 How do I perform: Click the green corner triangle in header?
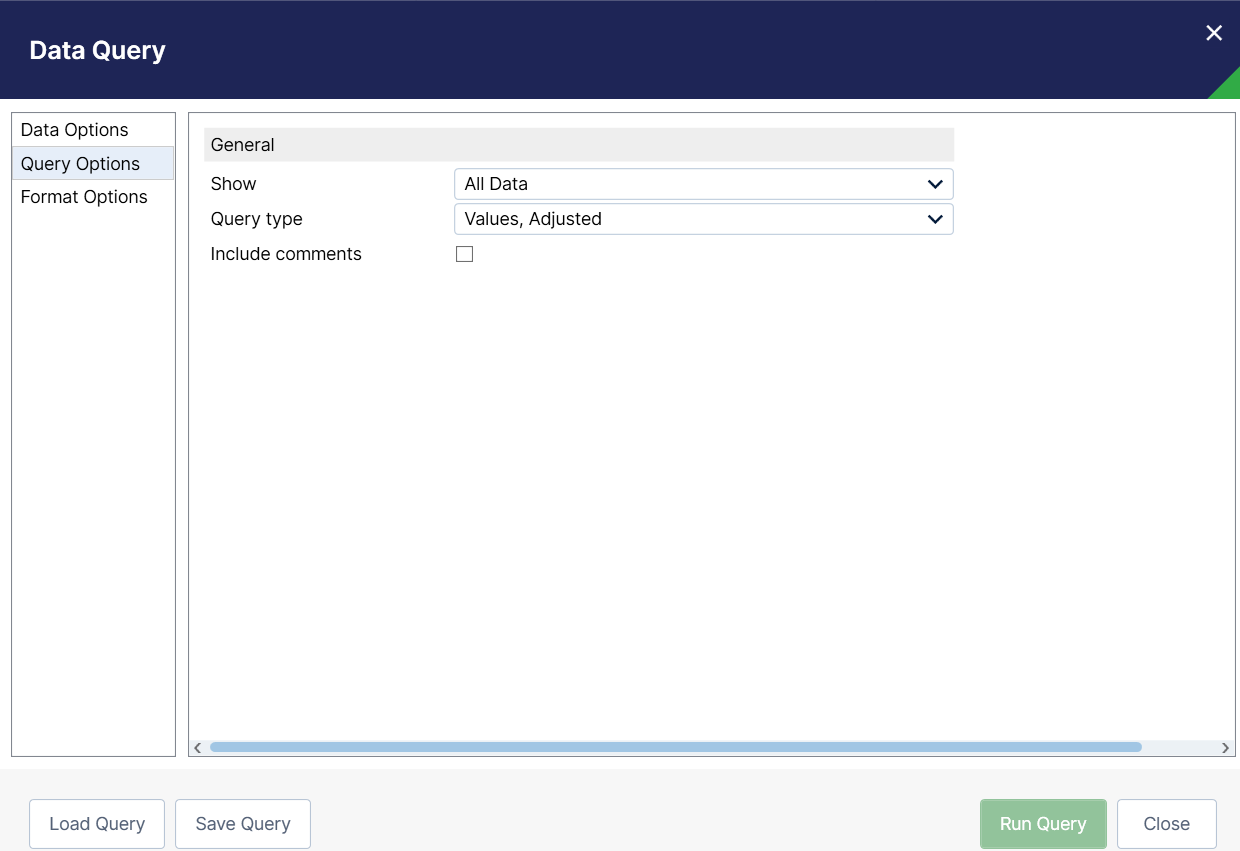(x=1227, y=87)
